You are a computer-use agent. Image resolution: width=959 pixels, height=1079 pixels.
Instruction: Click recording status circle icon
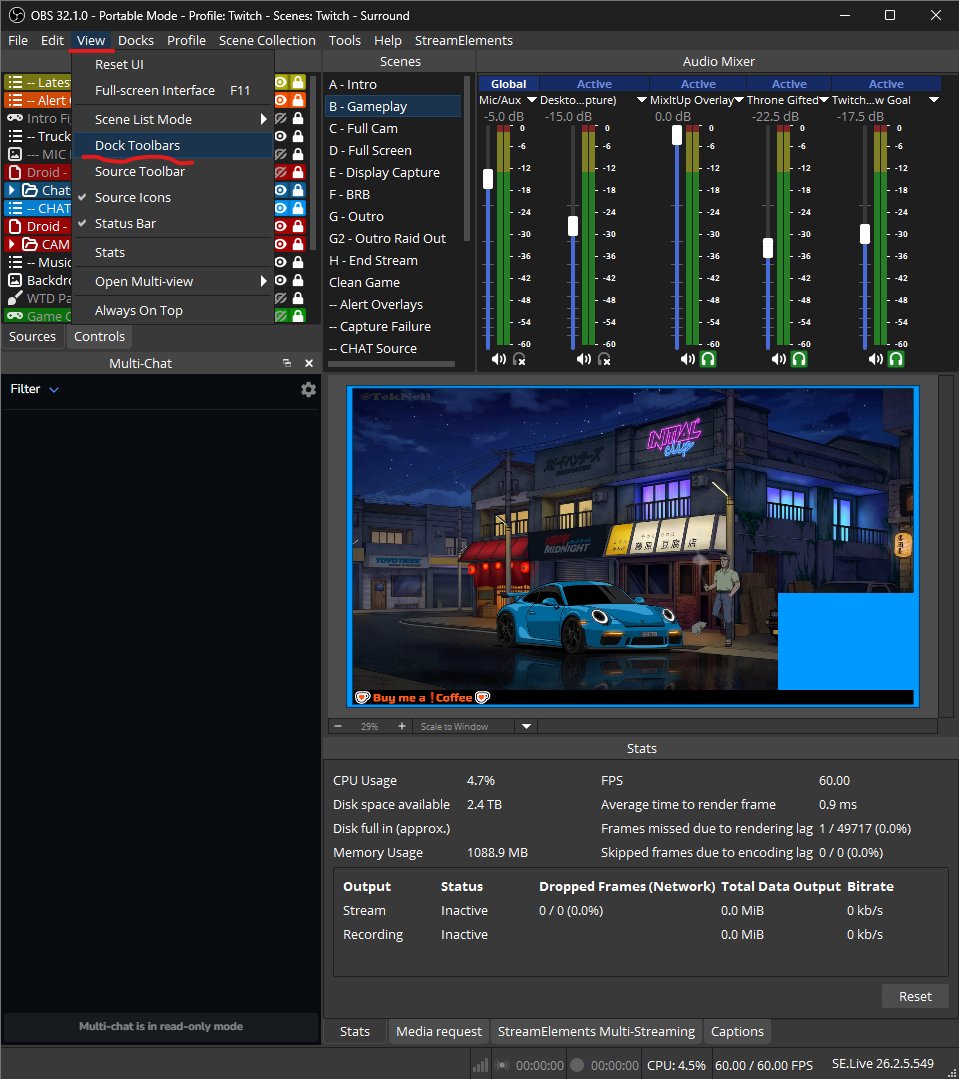coord(577,1065)
